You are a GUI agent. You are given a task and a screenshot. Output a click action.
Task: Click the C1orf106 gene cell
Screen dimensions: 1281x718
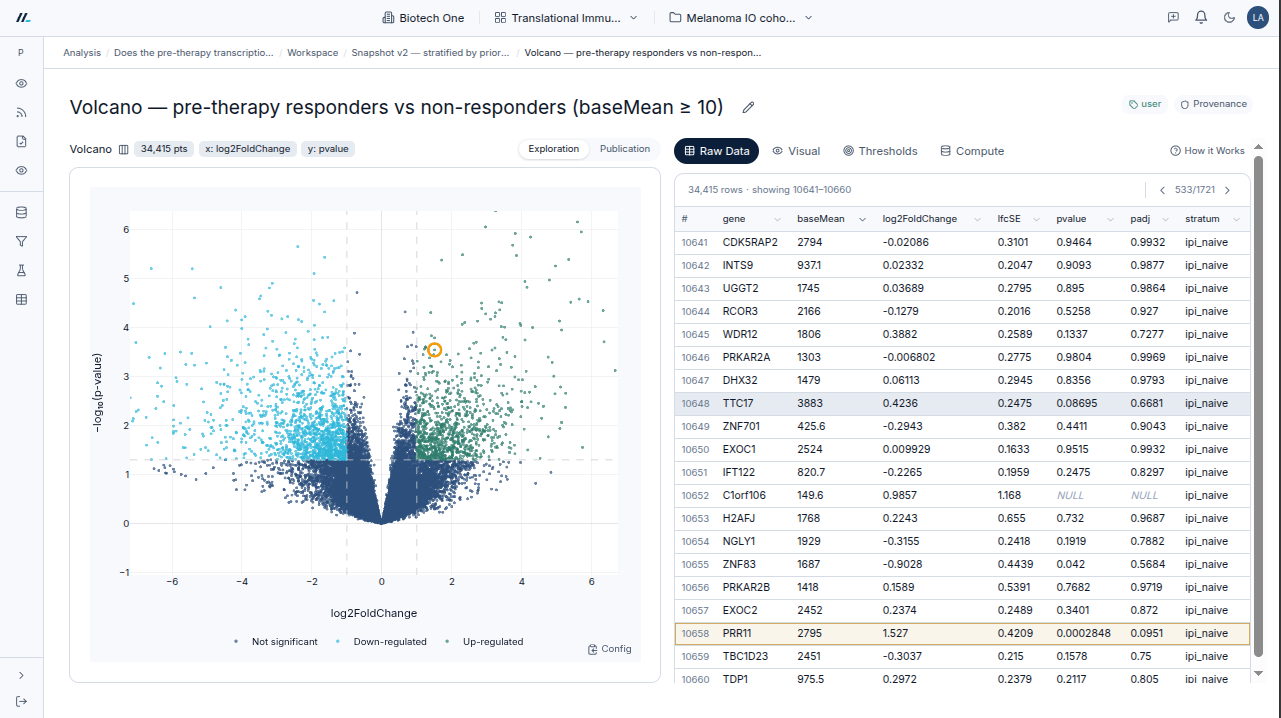(x=750, y=495)
